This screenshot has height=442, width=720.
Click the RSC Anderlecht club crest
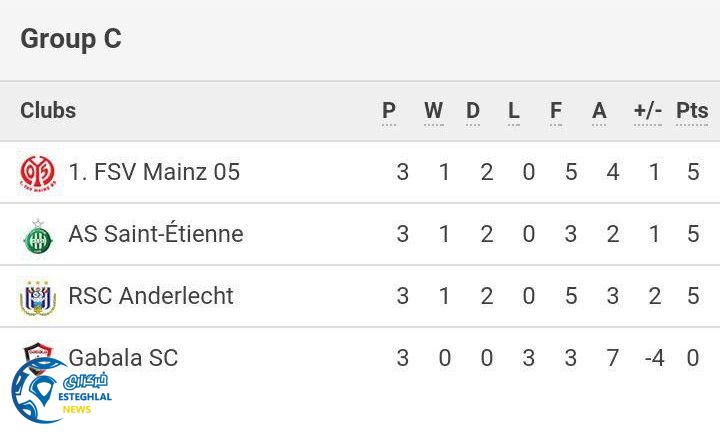tap(38, 297)
